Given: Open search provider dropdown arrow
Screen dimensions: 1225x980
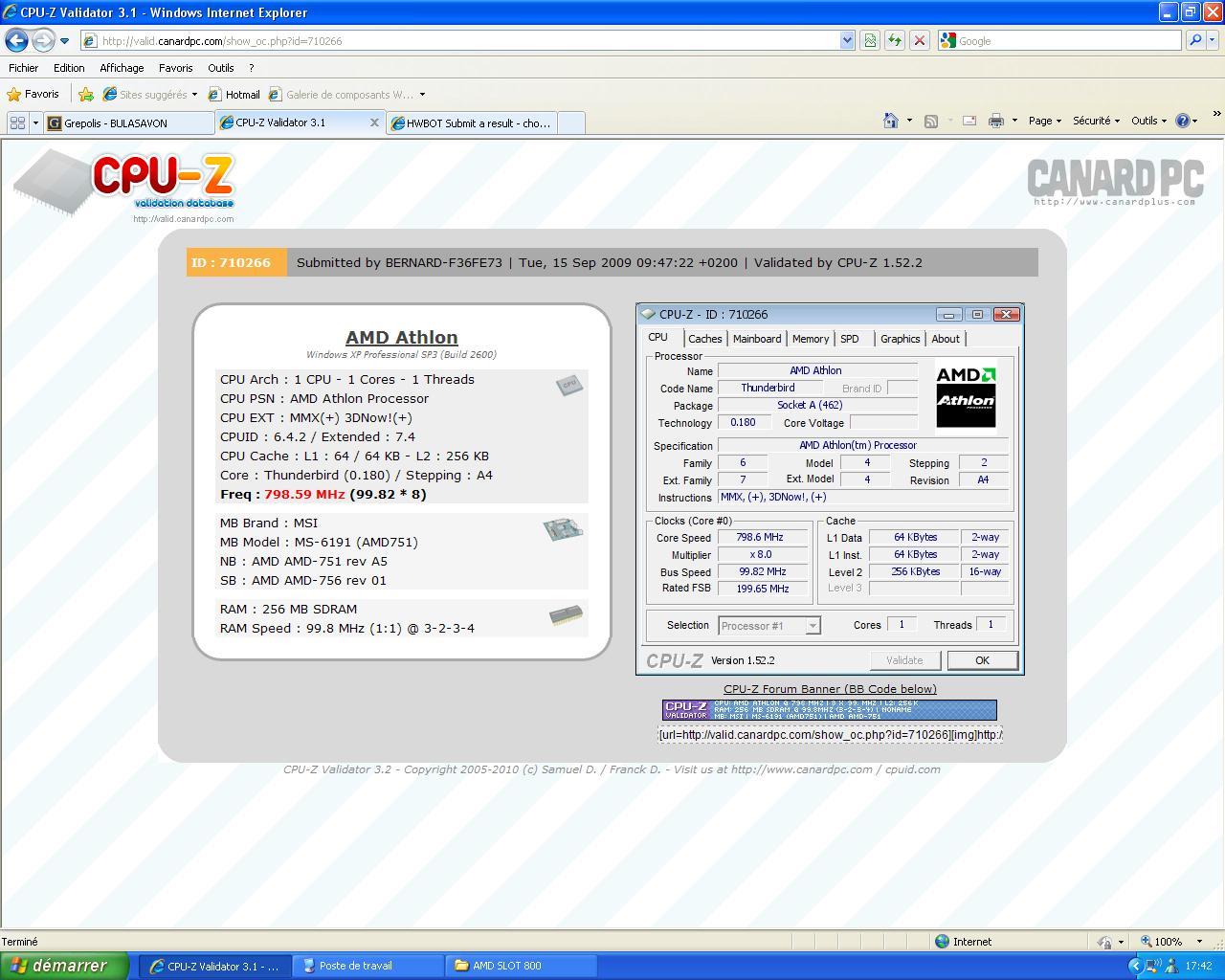Looking at the screenshot, I should click(x=1214, y=41).
